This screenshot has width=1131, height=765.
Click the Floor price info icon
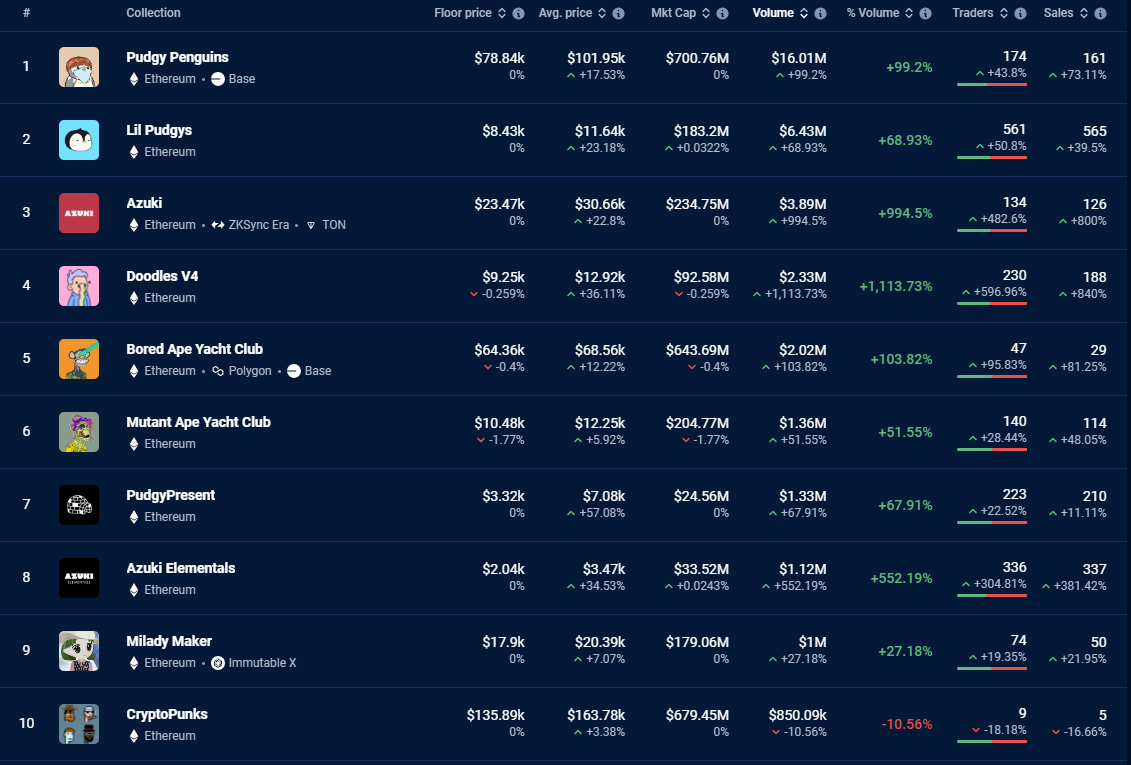click(518, 13)
